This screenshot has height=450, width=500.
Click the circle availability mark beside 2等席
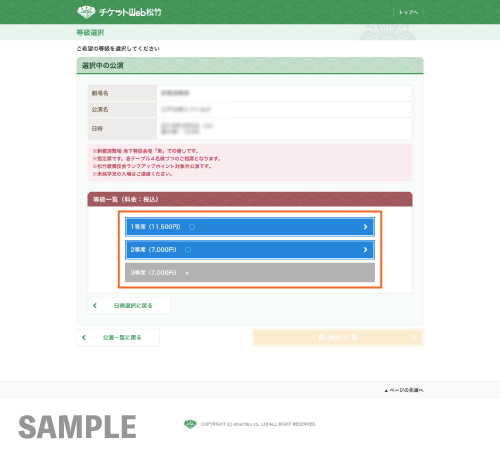point(188,250)
